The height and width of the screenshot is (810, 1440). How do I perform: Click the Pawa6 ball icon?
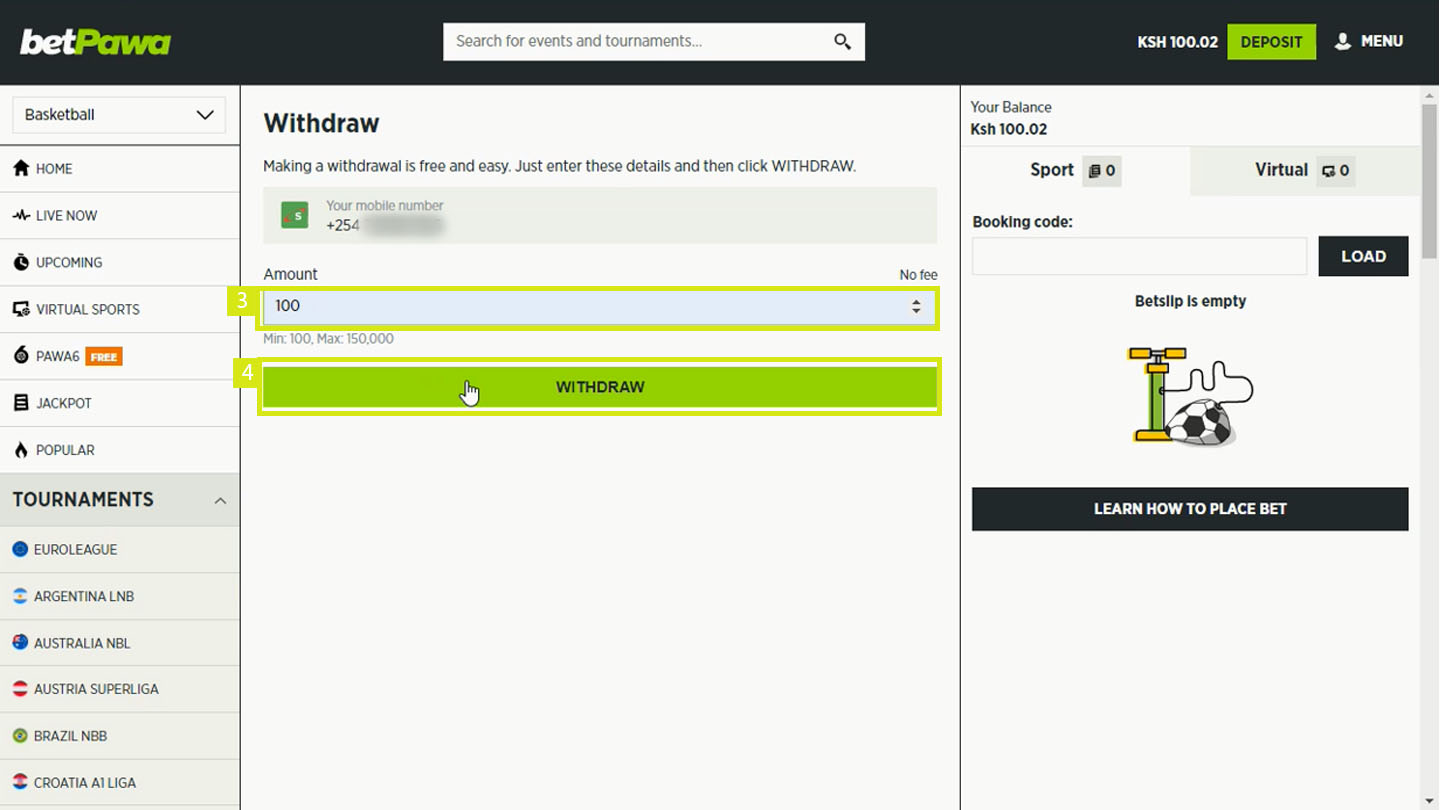(21, 356)
